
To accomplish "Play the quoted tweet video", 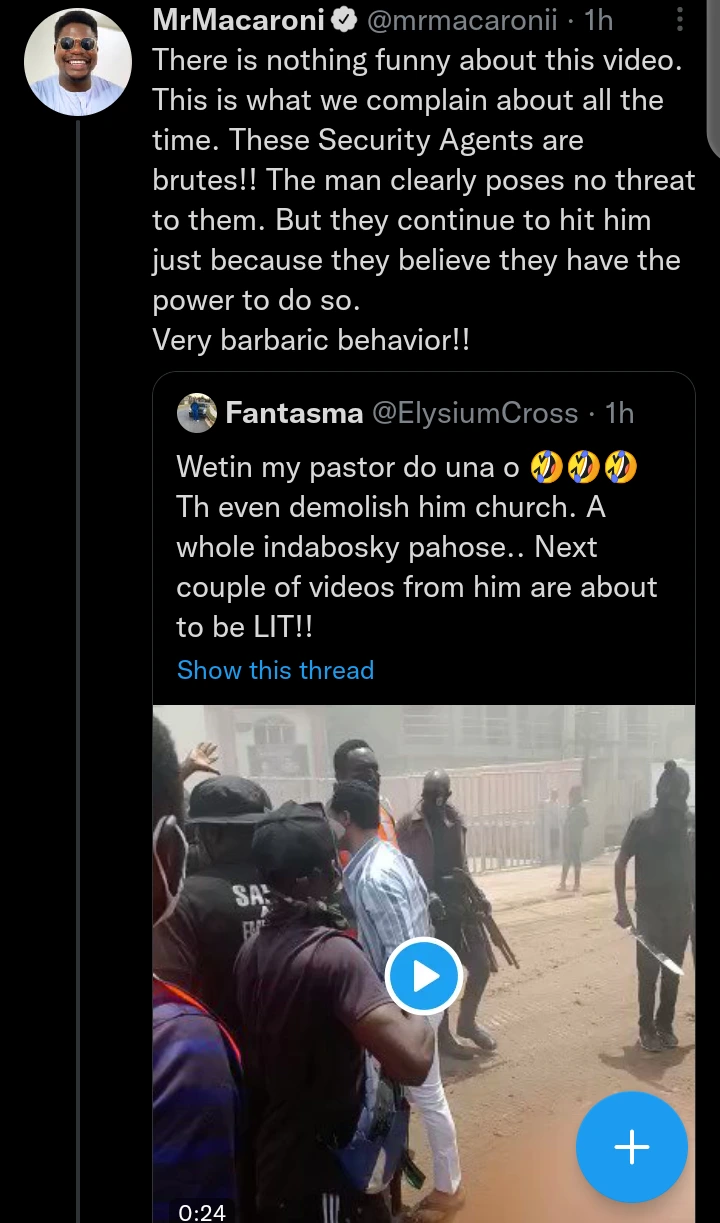I will point(423,975).
